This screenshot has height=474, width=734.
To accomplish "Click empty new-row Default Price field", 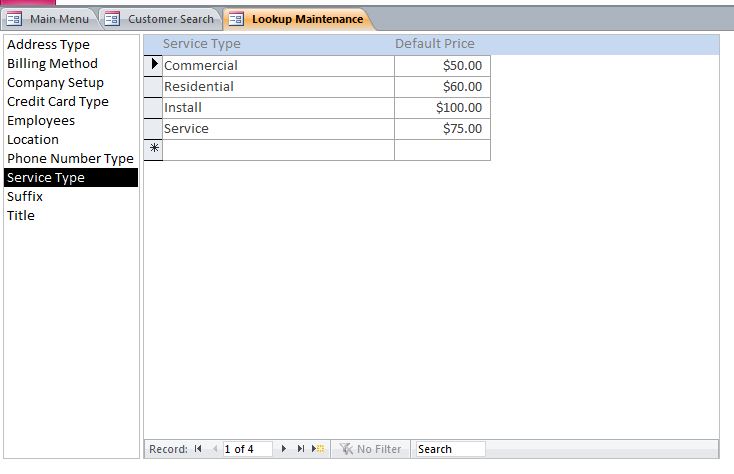I will [x=442, y=150].
